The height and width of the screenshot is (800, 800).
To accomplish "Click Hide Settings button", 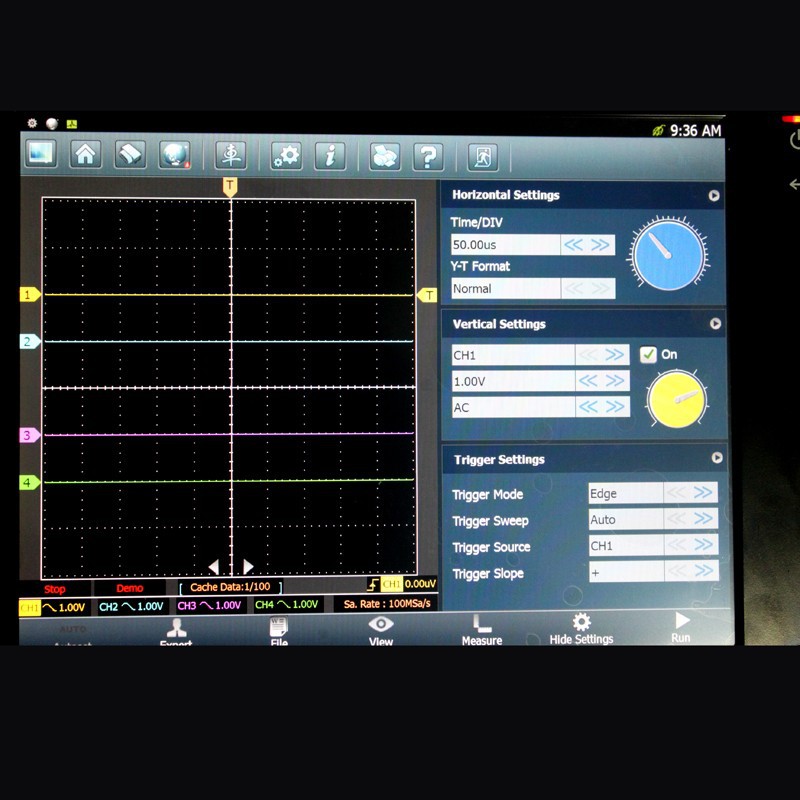I will [x=581, y=629].
